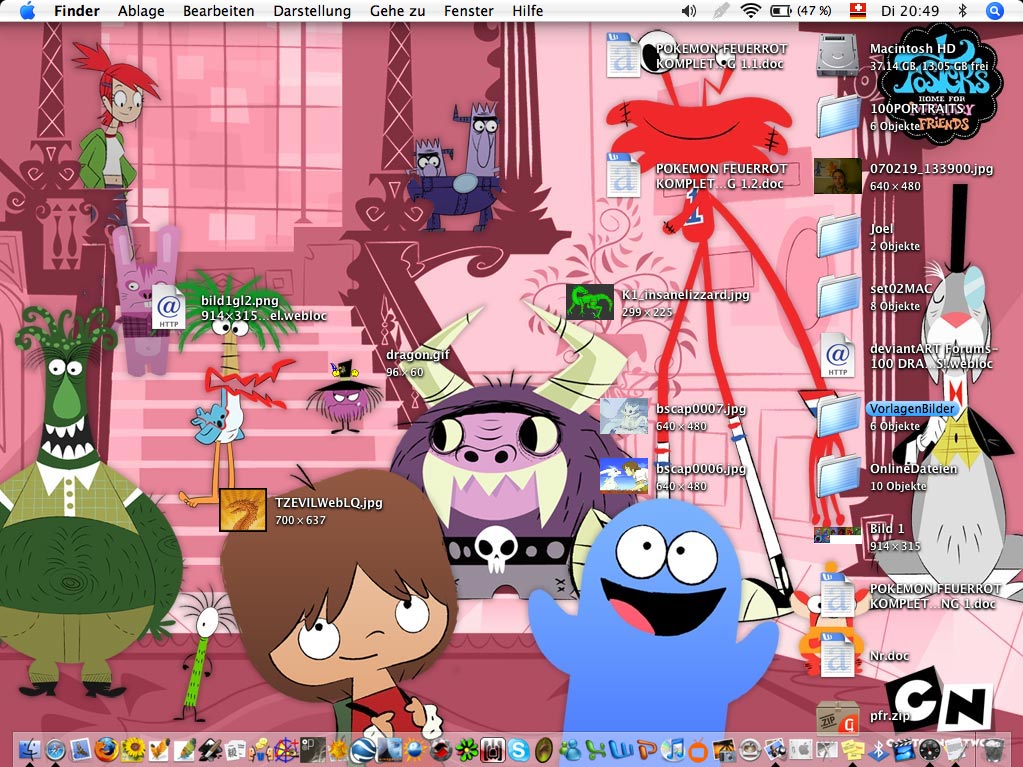1023x767 pixels.
Task: Click the Spotlight search icon
Action: click(x=994, y=11)
